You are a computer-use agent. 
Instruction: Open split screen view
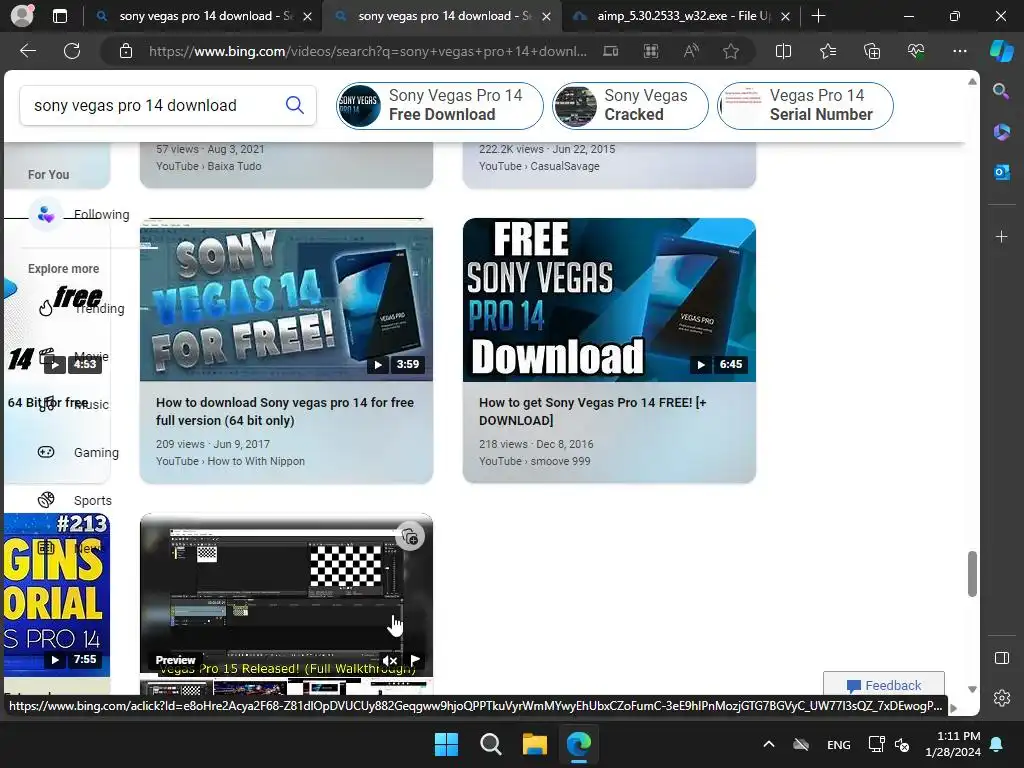(x=783, y=51)
